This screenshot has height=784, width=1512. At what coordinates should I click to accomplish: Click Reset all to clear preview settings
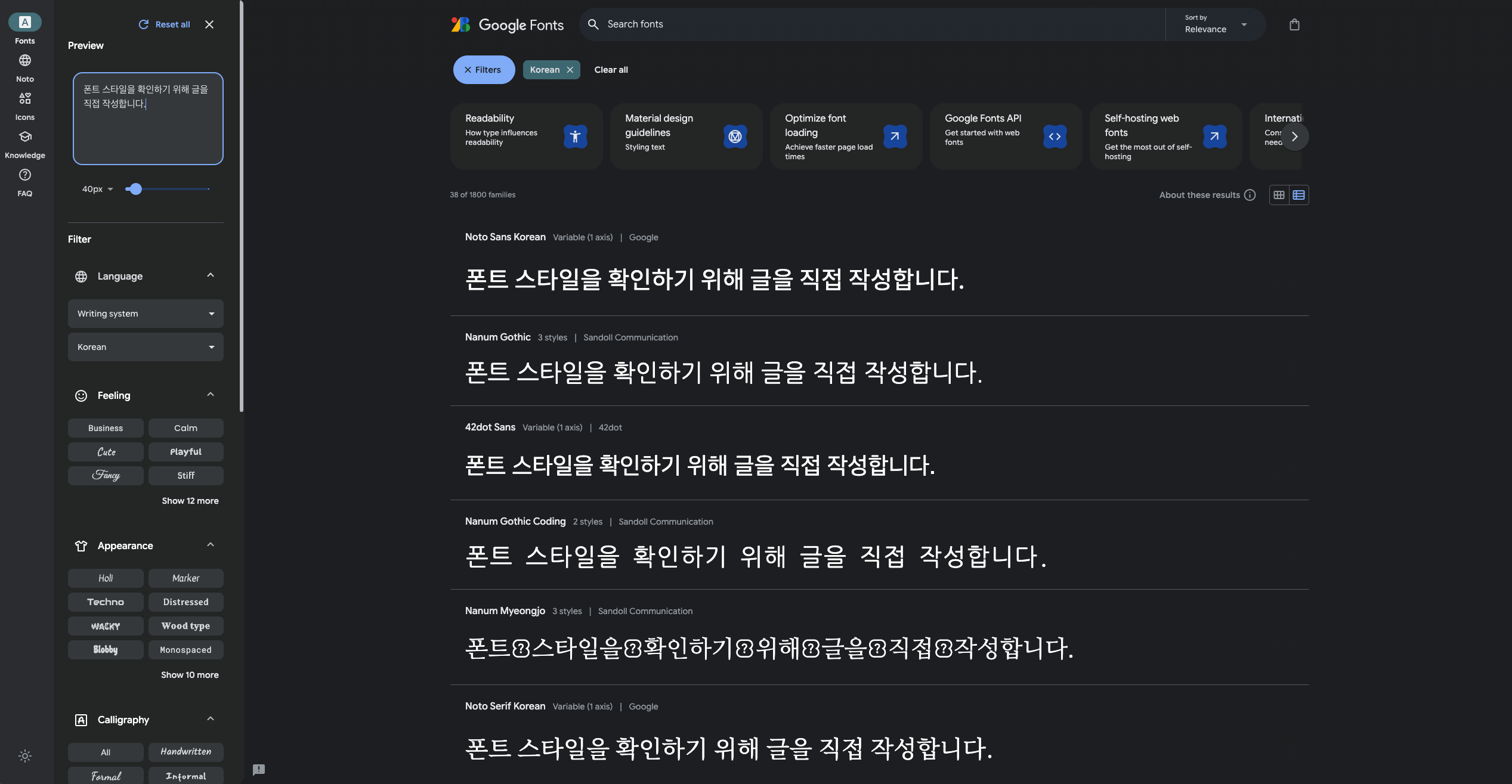(x=164, y=24)
